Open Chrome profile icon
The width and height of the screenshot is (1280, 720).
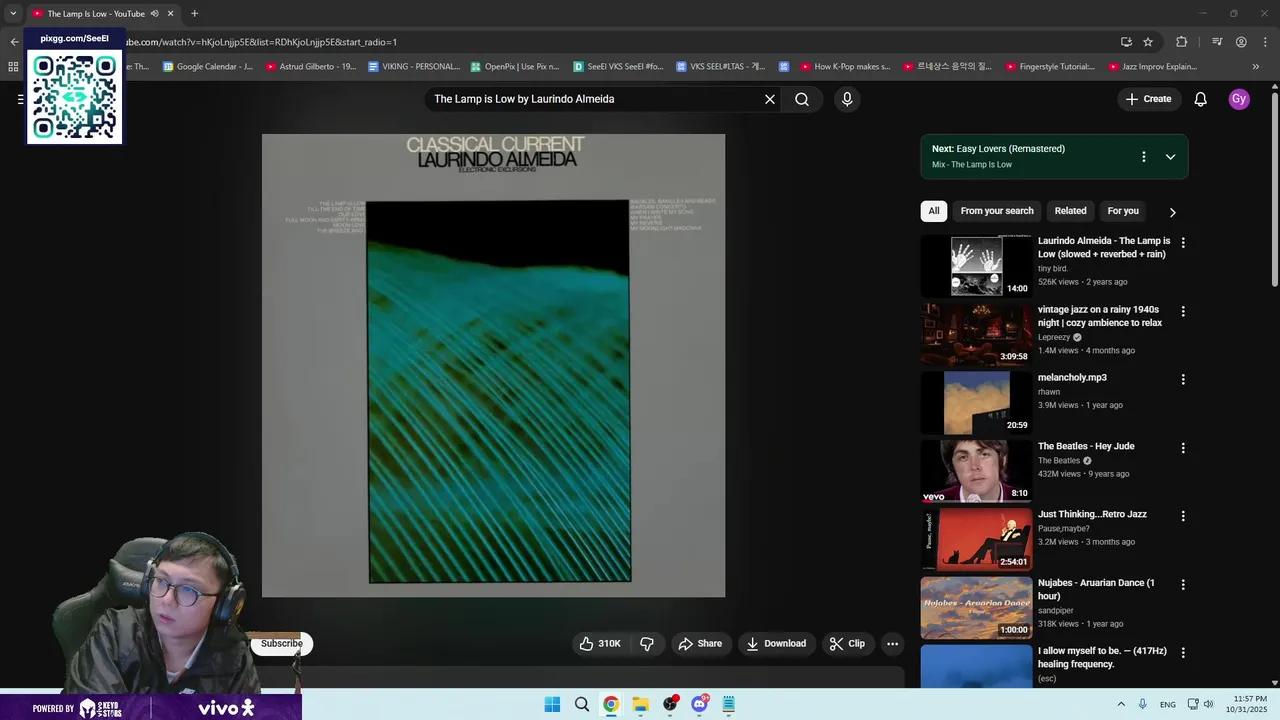pos(1241,42)
